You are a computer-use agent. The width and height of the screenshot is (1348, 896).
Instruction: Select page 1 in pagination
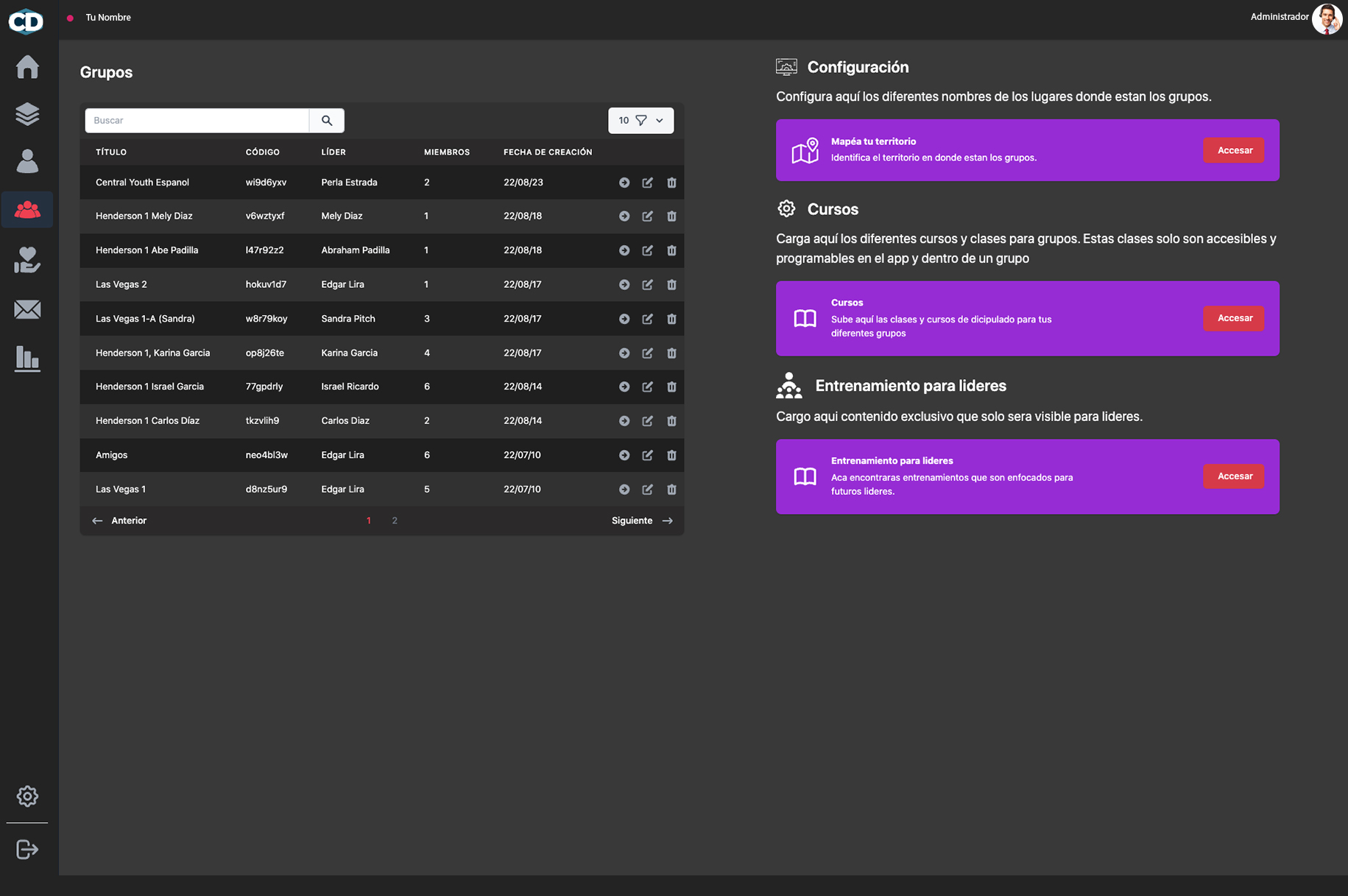[x=369, y=521]
